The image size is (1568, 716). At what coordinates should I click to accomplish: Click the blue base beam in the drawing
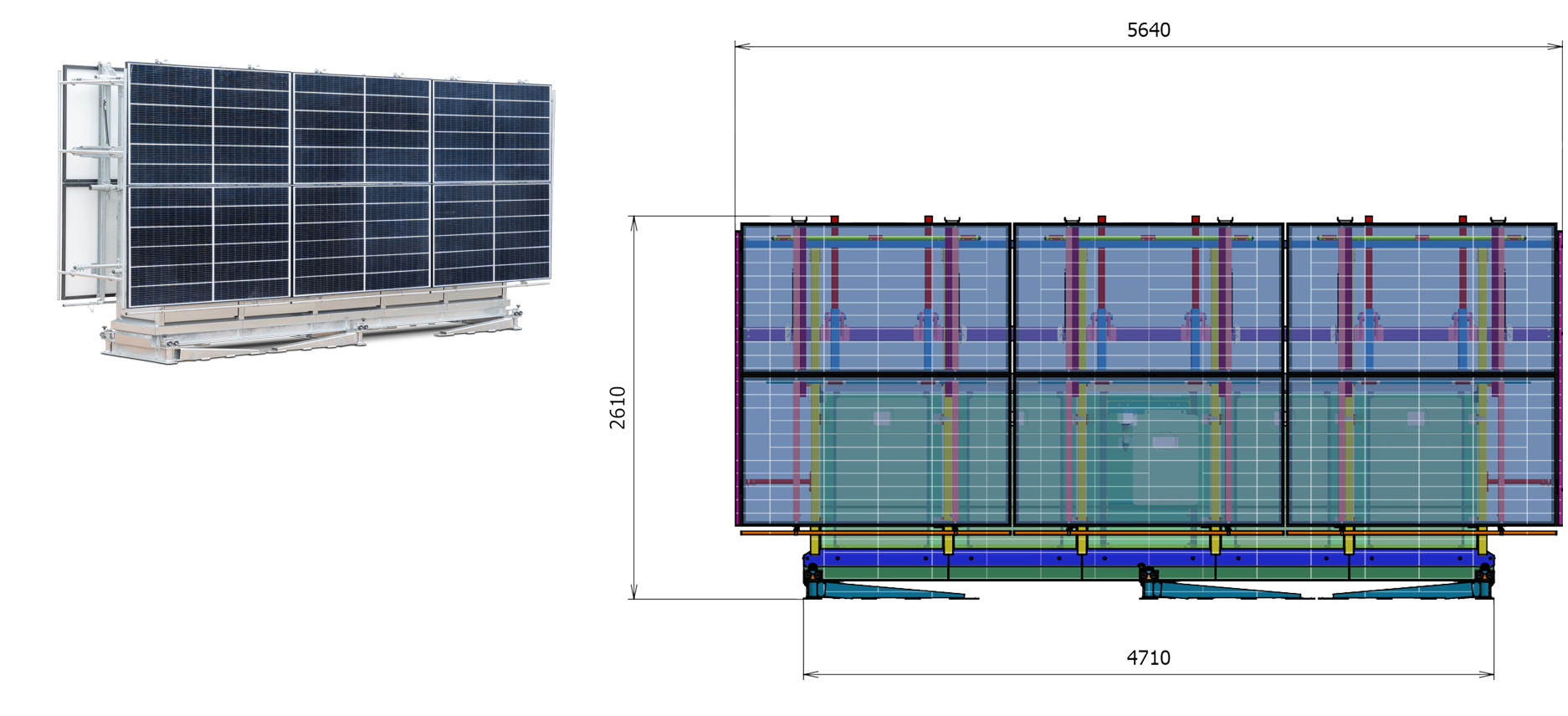point(1148,559)
